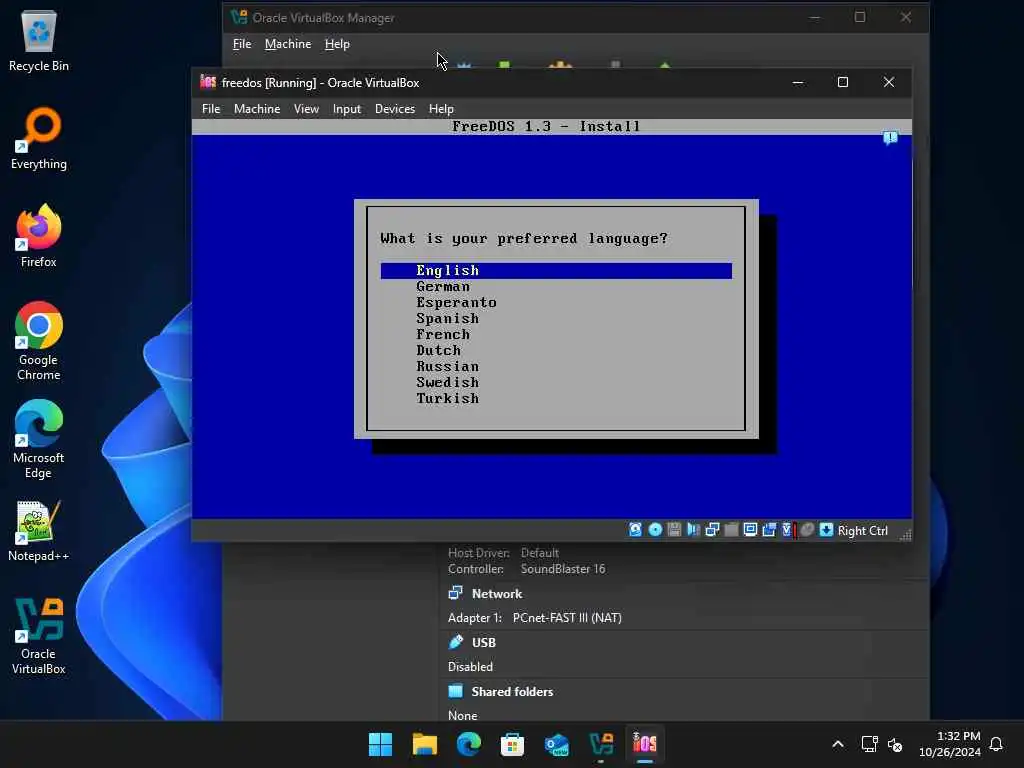Open the Input menu in VM window

click(x=347, y=109)
